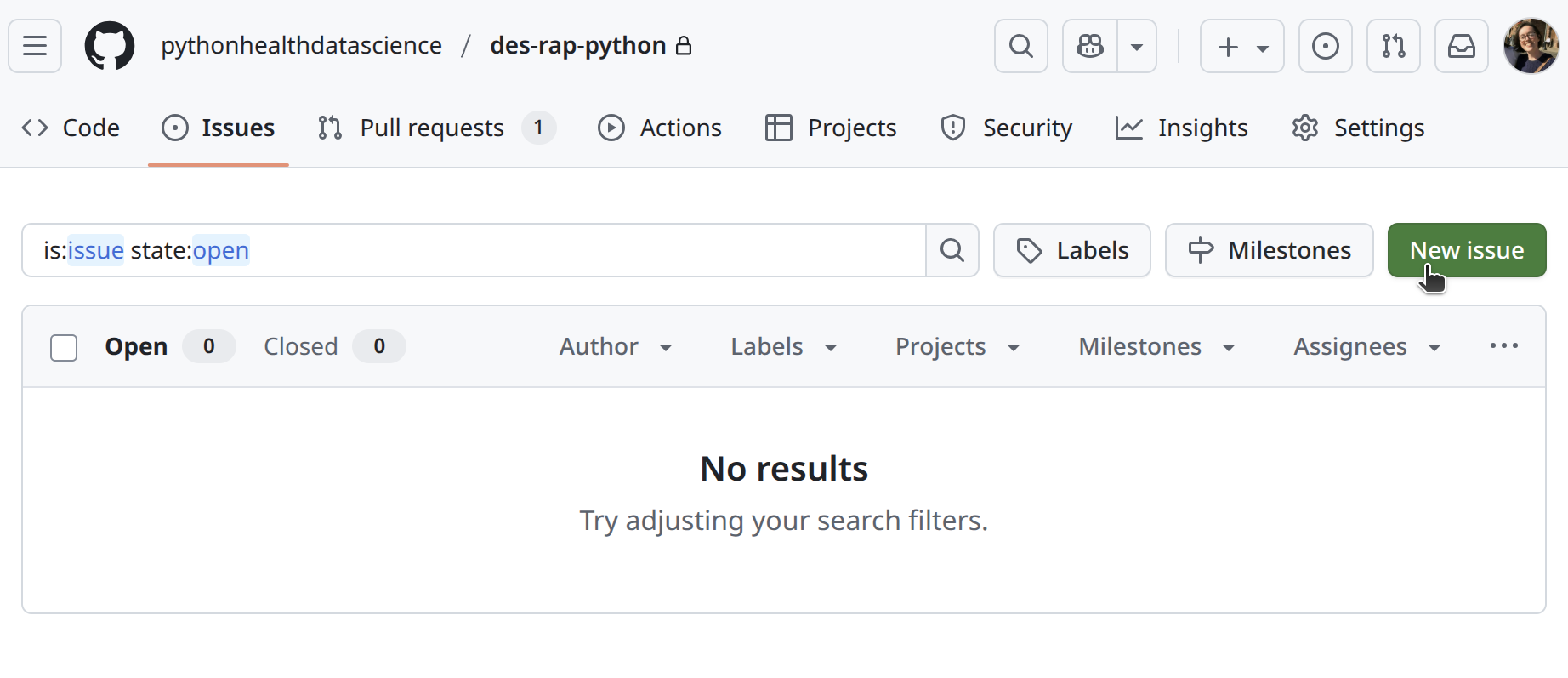Show the Open issues list

pyautogui.click(x=136, y=346)
